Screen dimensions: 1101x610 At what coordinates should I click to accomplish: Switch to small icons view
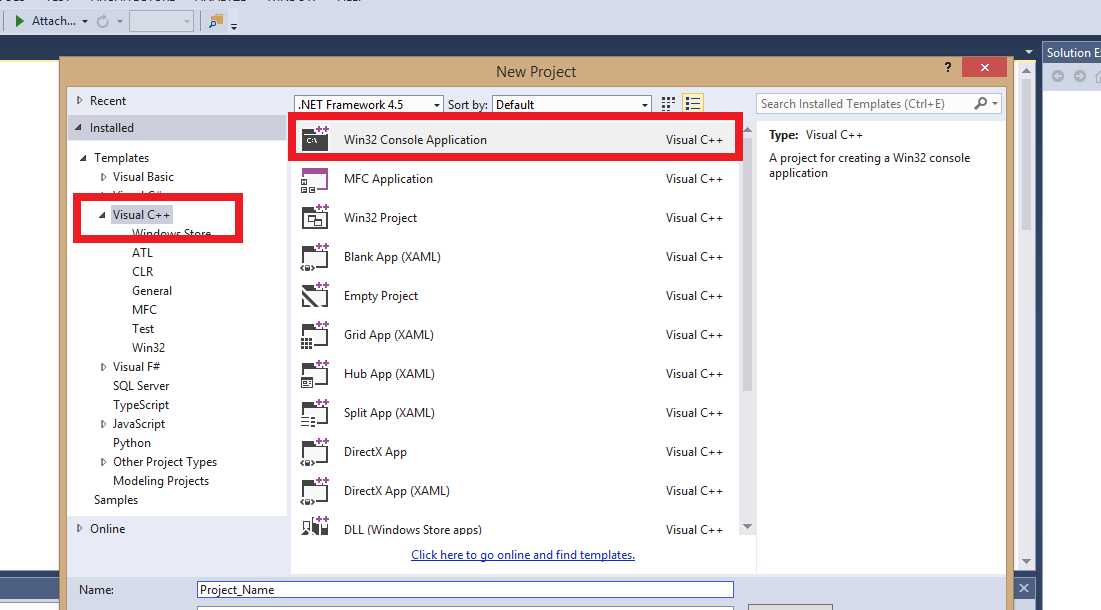point(669,104)
